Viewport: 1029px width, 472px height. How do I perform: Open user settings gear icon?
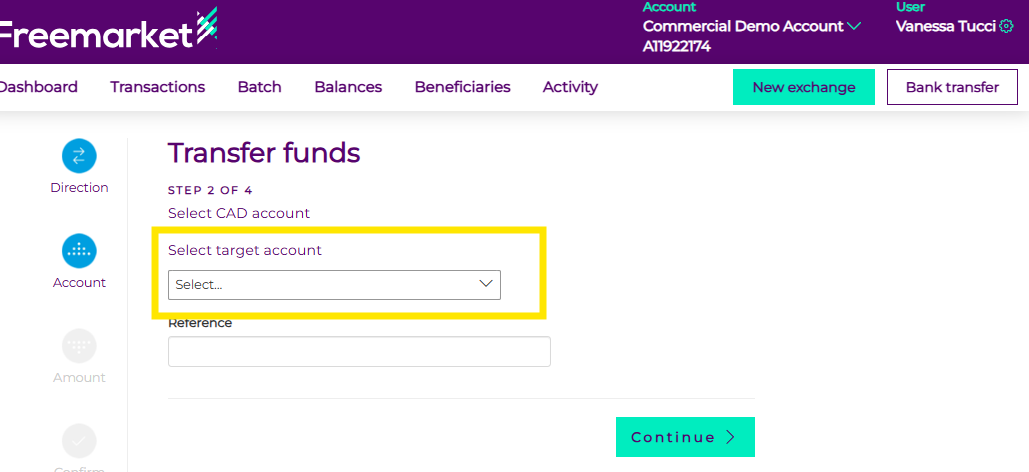pos(1006,26)
